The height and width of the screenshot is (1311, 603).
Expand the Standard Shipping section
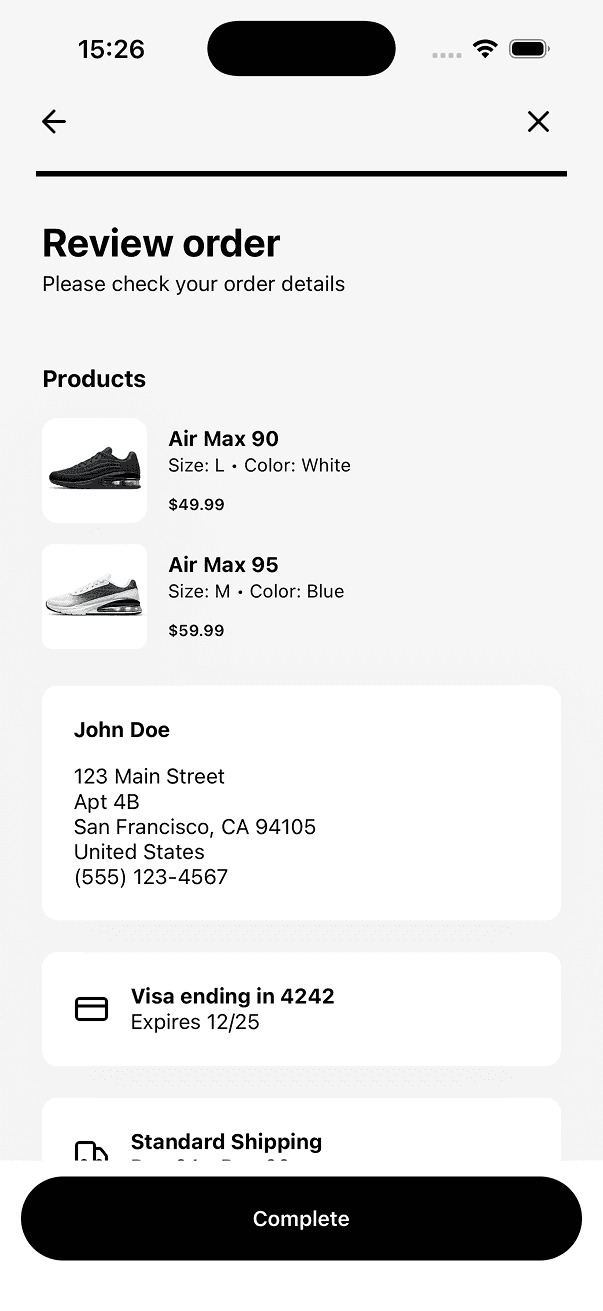[x=300, y=1140]
